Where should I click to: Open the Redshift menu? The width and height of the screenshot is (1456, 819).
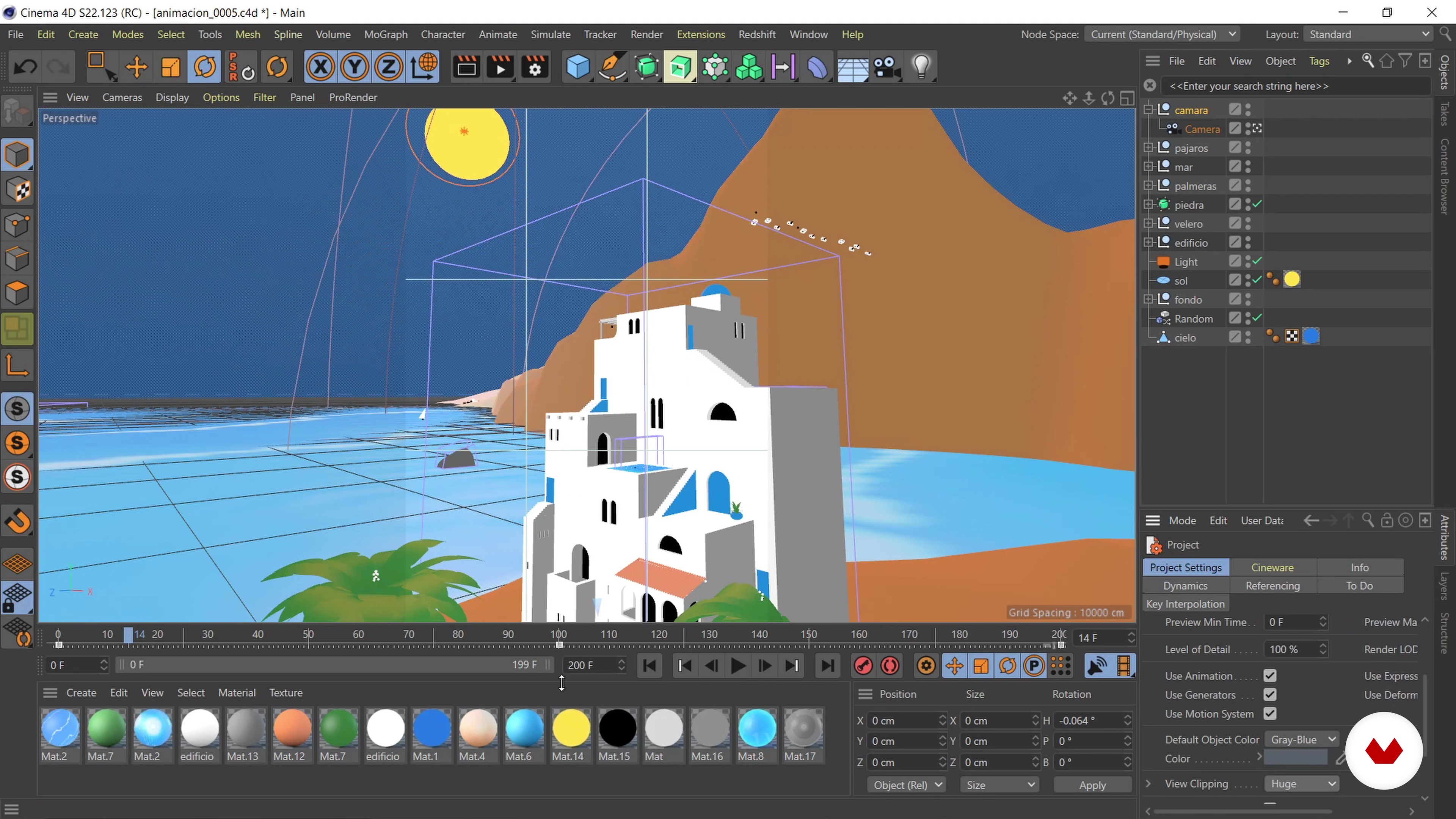click(x=757, y=35)
